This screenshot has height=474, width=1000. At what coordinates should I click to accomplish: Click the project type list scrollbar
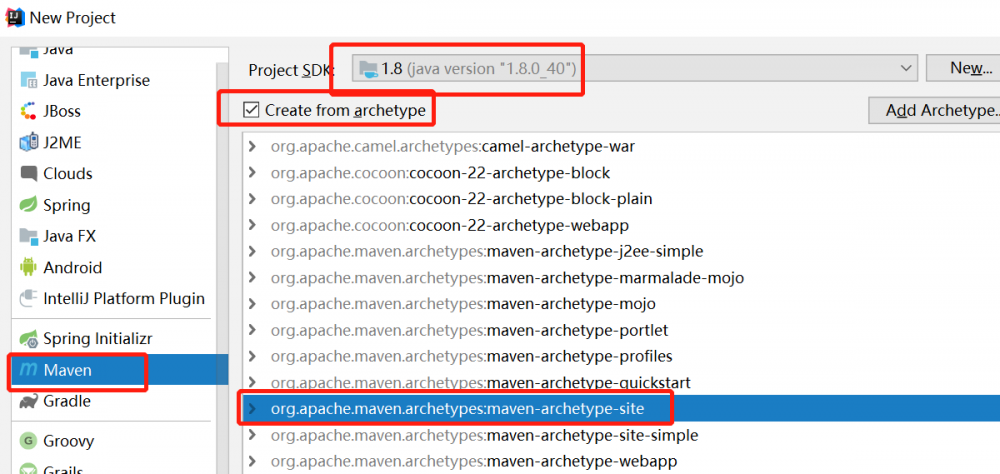(222, 268)
